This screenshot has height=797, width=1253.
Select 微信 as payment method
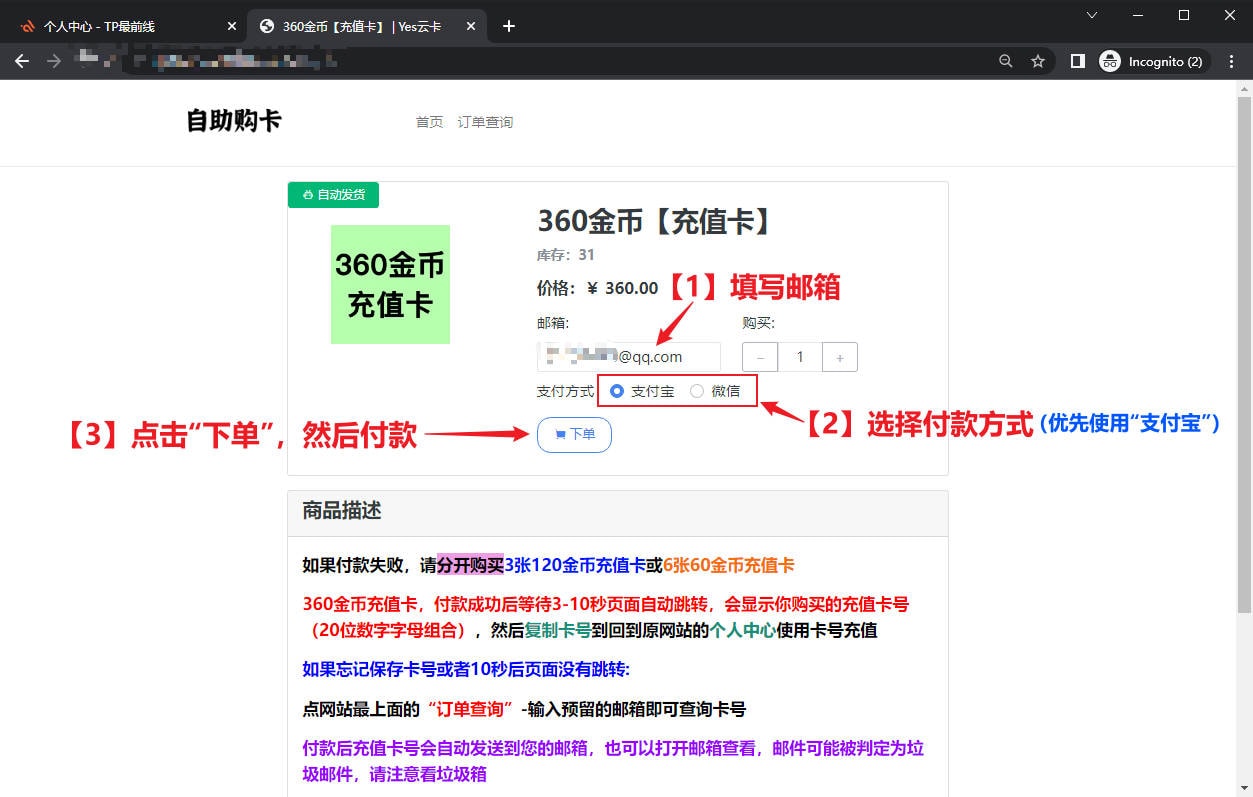[697, 391]
